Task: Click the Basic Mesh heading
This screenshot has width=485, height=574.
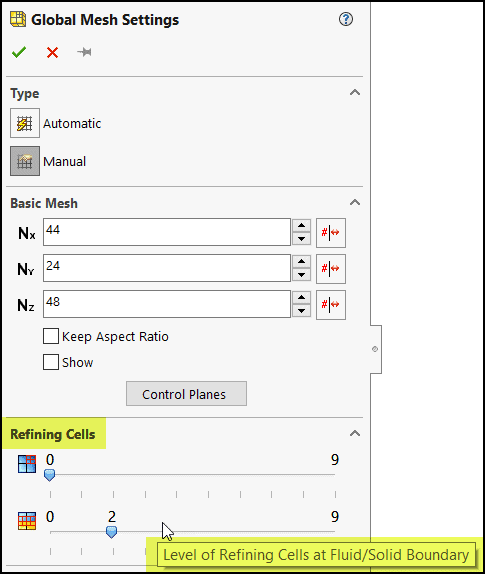Action: [44, 203]
